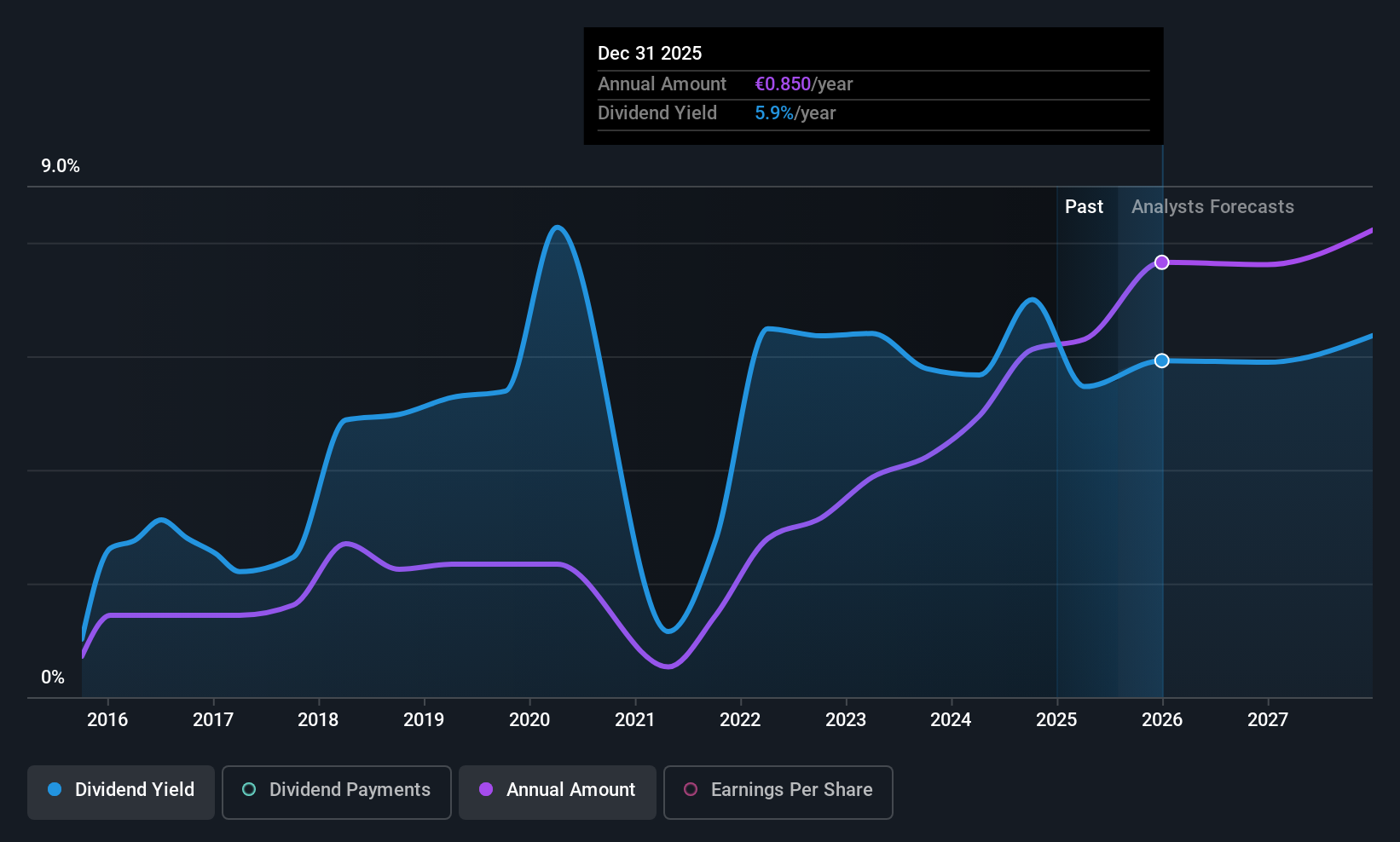Viewport: 1400px width, 842px height.
Task: Click the Dec 31 2025 tooltip date
Action: tap(650, 54)
